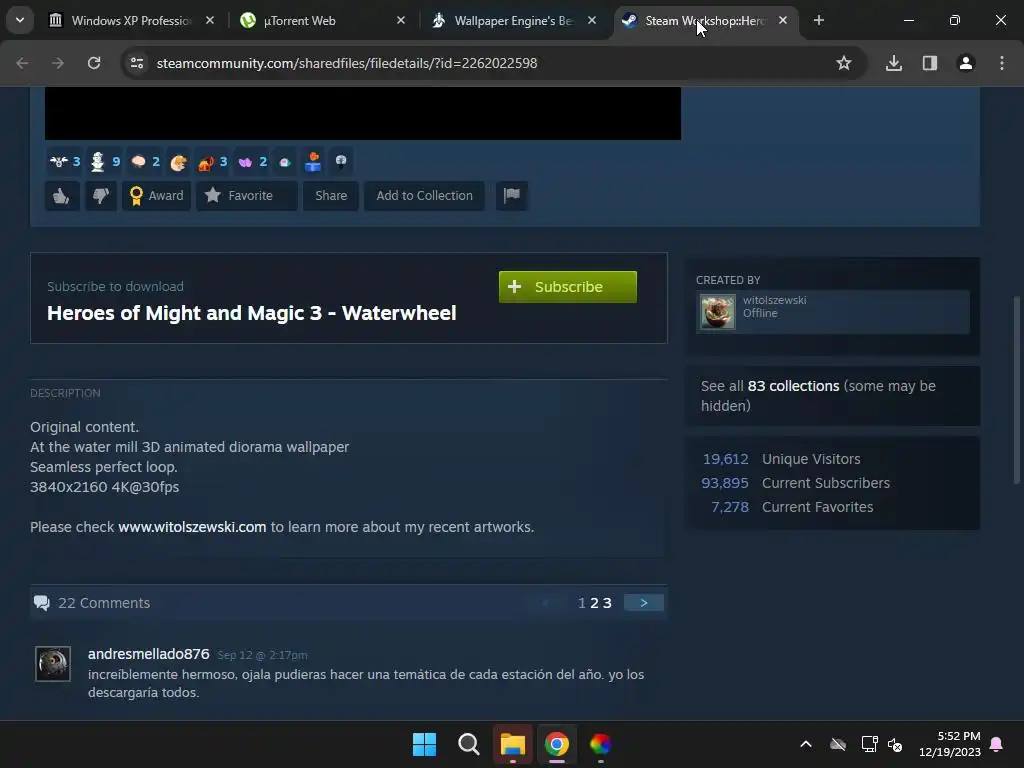Open witolszewski creator profile
Viewport: 1024px width, 768px height.
774,300
